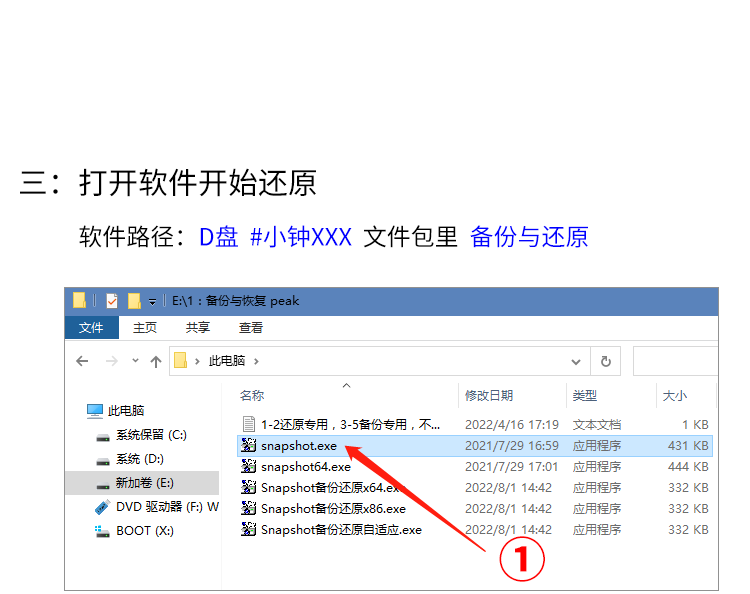
Task: Click the Properties quick access toolbar icon
Action: (112, 301)
